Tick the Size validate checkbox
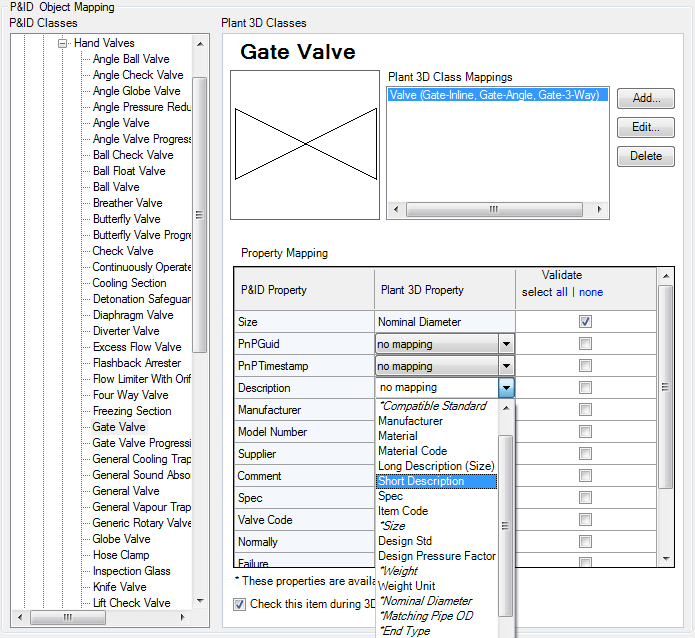This screenshot has width=695, height=638. (x=585, y=321)
